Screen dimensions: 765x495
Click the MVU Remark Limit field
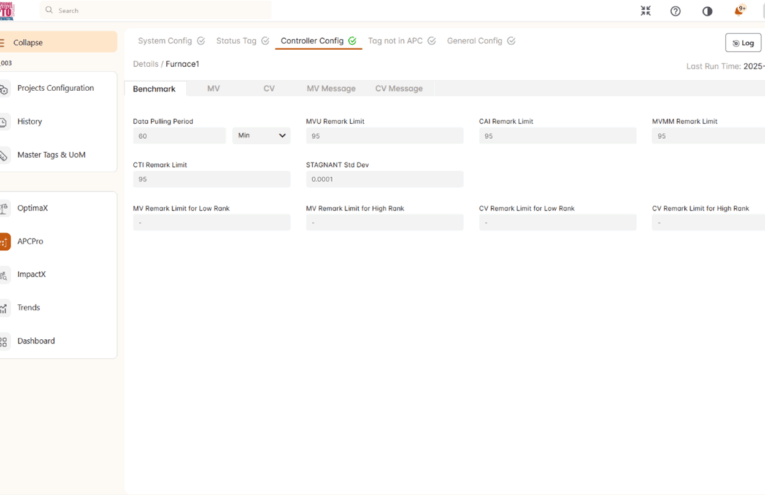[x=384, y=136]
